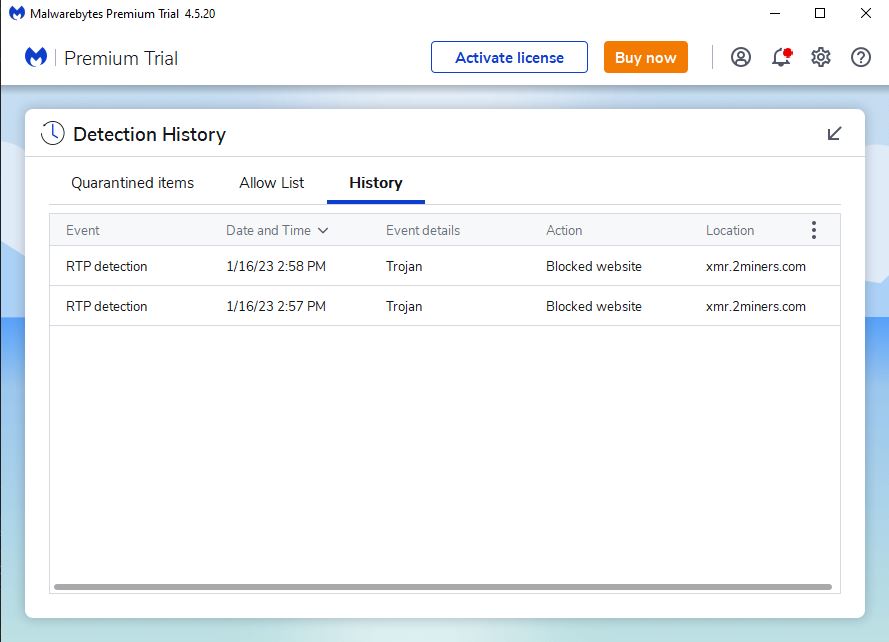This screenshot has height=642, width=889.
Task: Select the row dated 1/16/23 2:58 PM
Action: [x=445, y=266]
